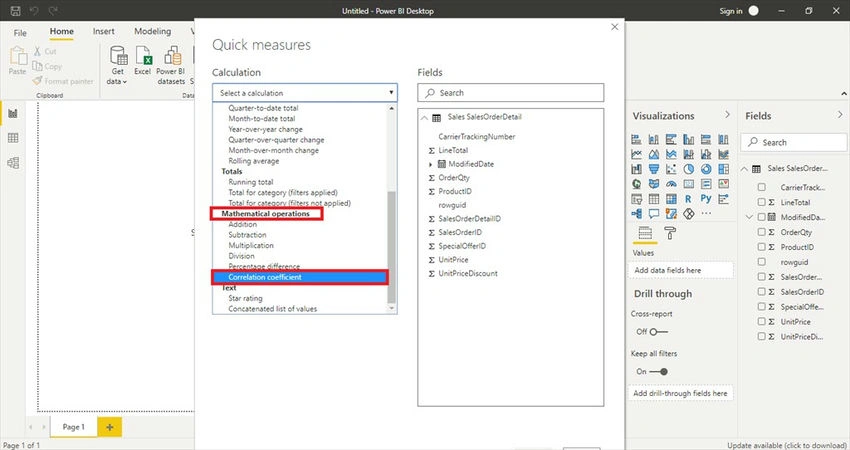This screenshot has width=850, height=450.
Task: Check the LineTotal field checkbox
Action: pos(762,202)
